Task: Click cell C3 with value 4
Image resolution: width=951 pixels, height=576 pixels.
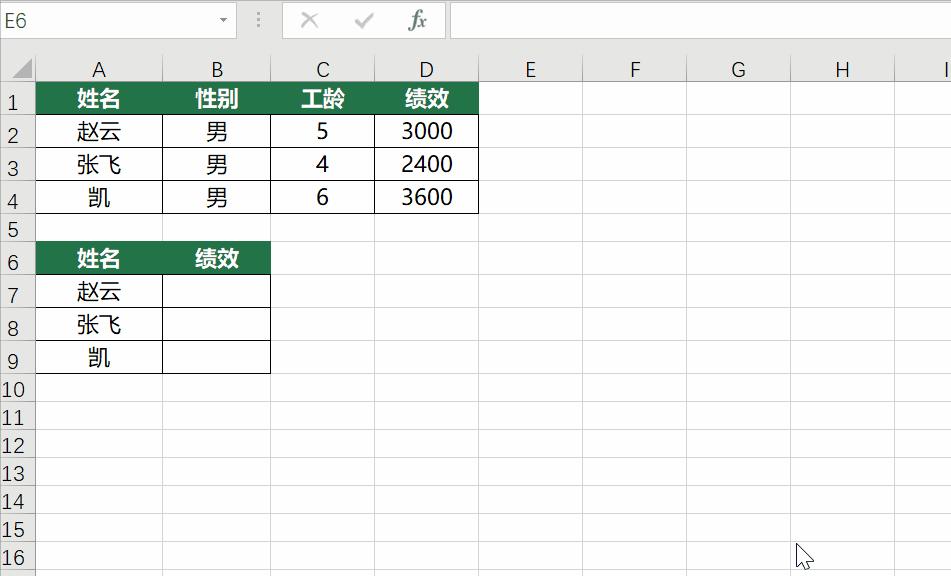Action: (x=323, y=164)
